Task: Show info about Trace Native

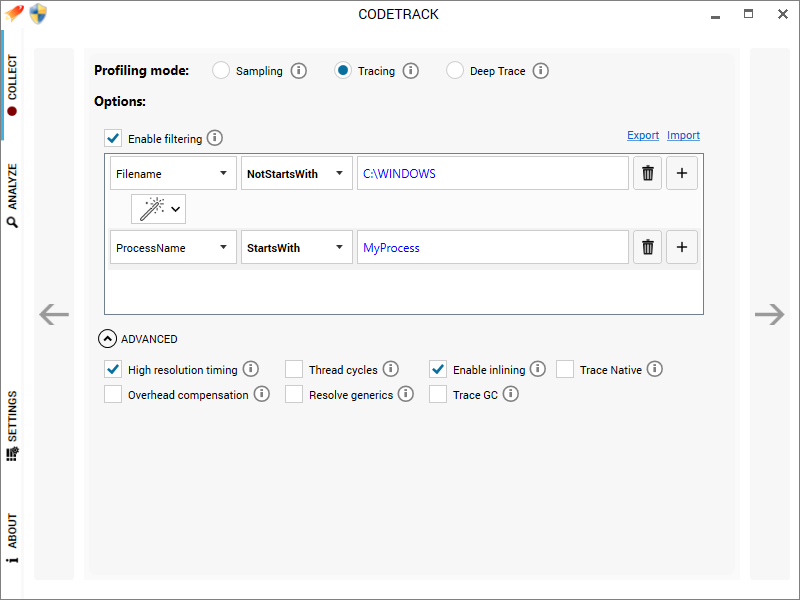Action: 655,369
